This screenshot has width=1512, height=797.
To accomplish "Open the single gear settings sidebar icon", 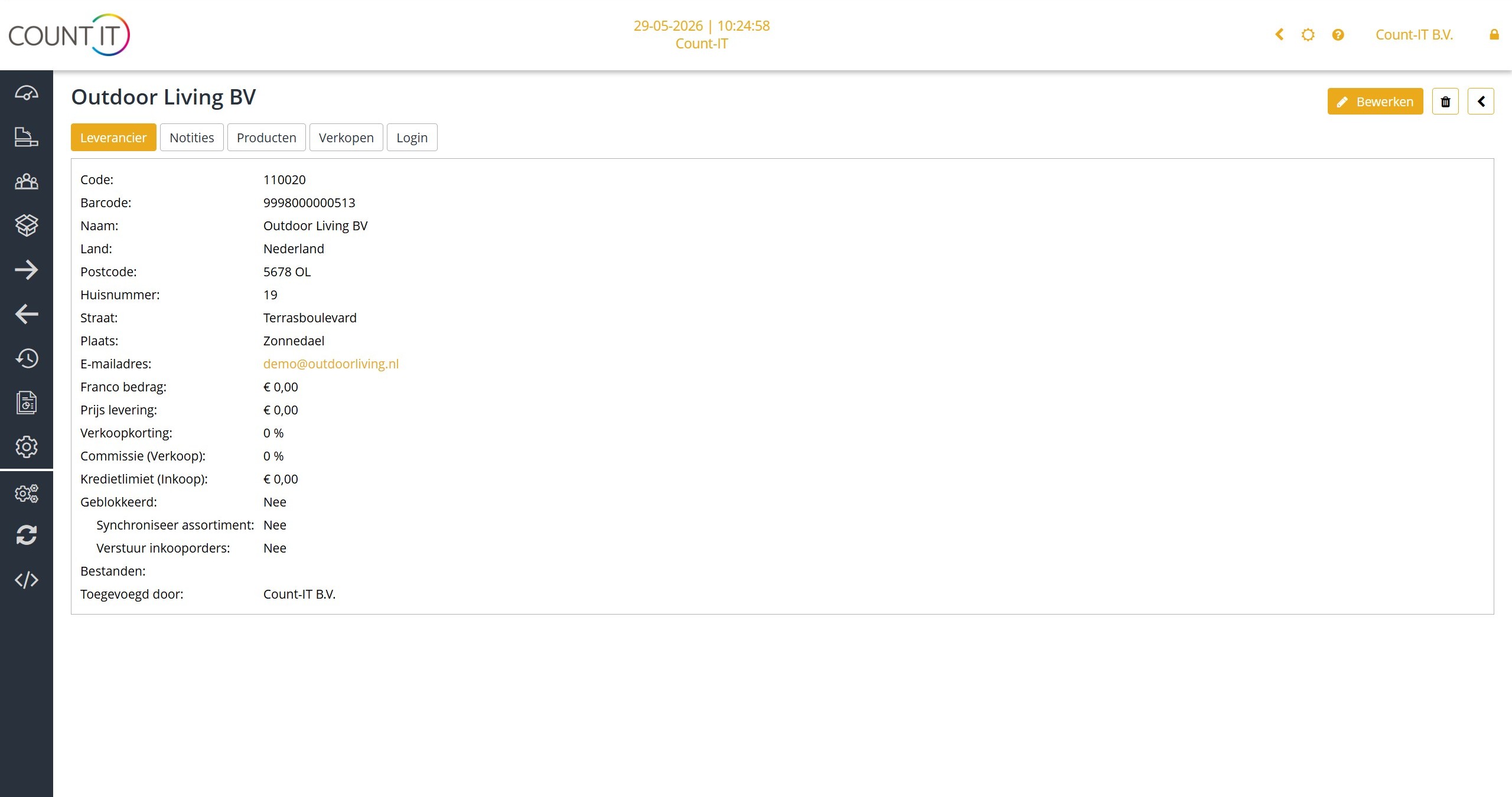I will pos(27,447).
